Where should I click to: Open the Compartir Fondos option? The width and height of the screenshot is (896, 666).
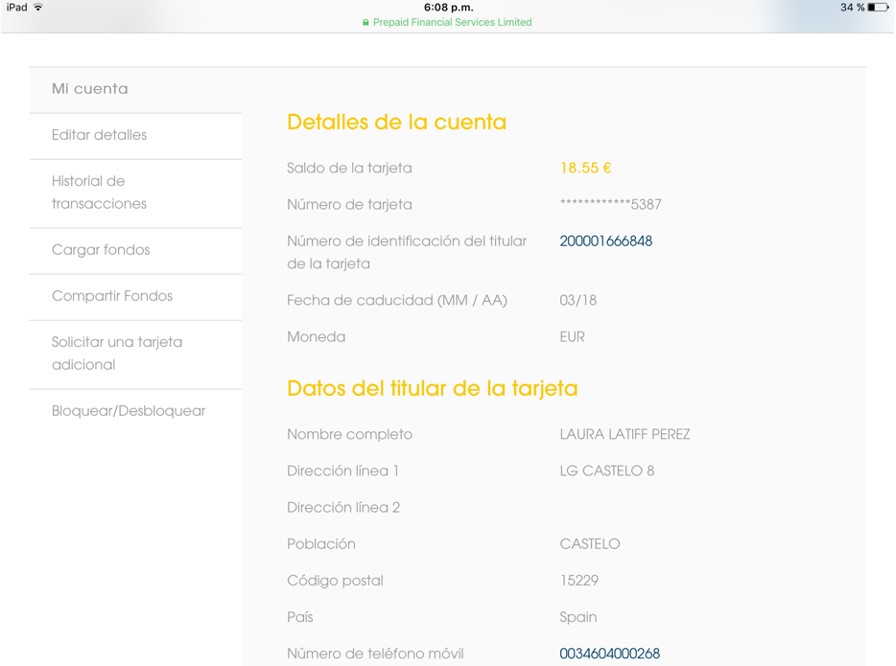[x=112, y=296]
